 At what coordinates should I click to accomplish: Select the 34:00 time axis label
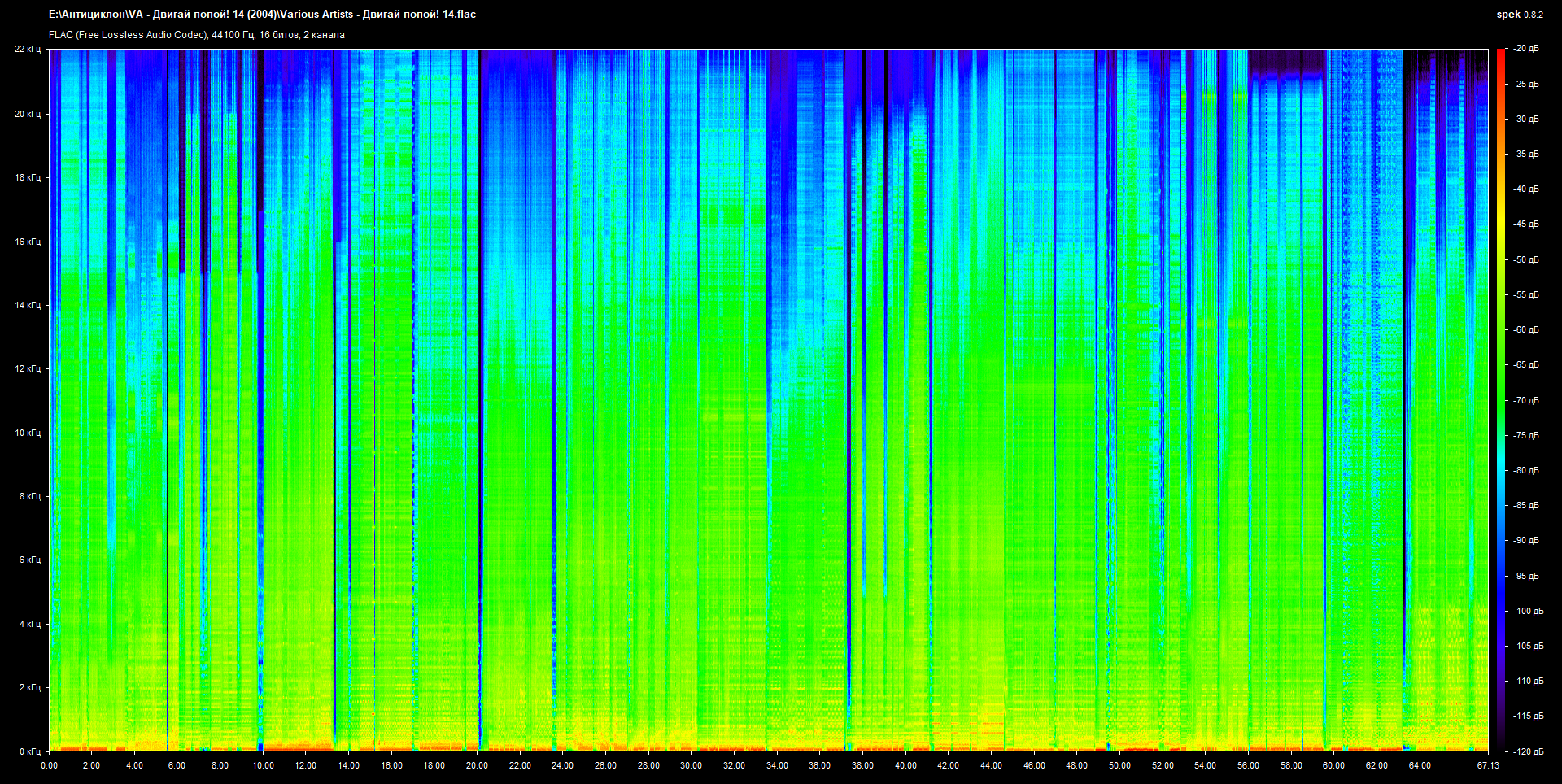tap(777, 765)
